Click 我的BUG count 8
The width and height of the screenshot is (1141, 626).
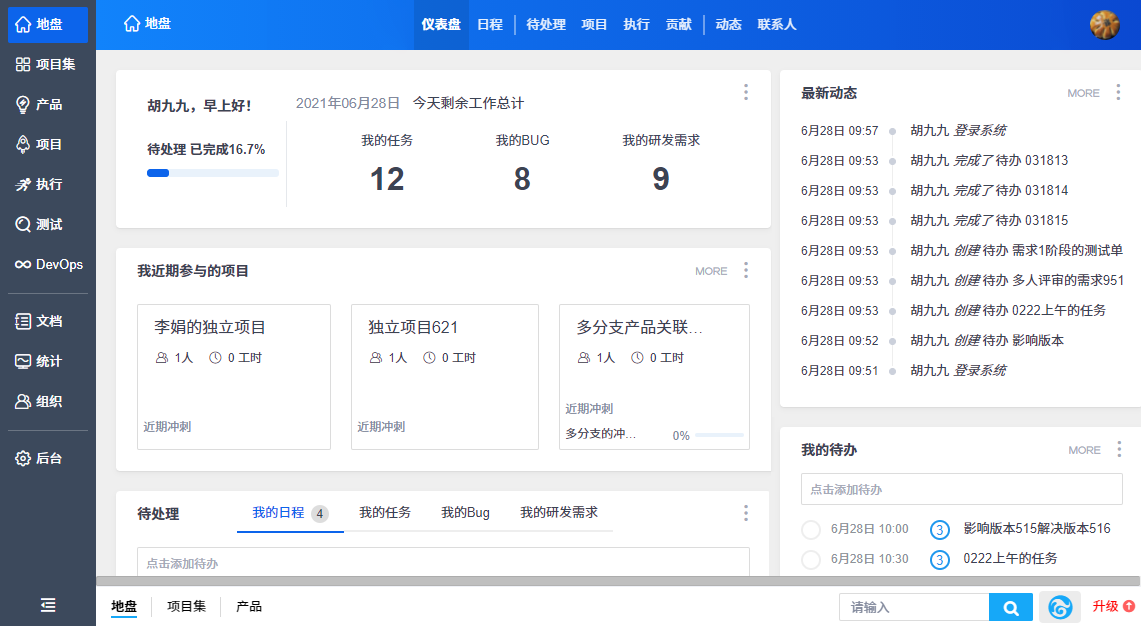tap(522, 179)
